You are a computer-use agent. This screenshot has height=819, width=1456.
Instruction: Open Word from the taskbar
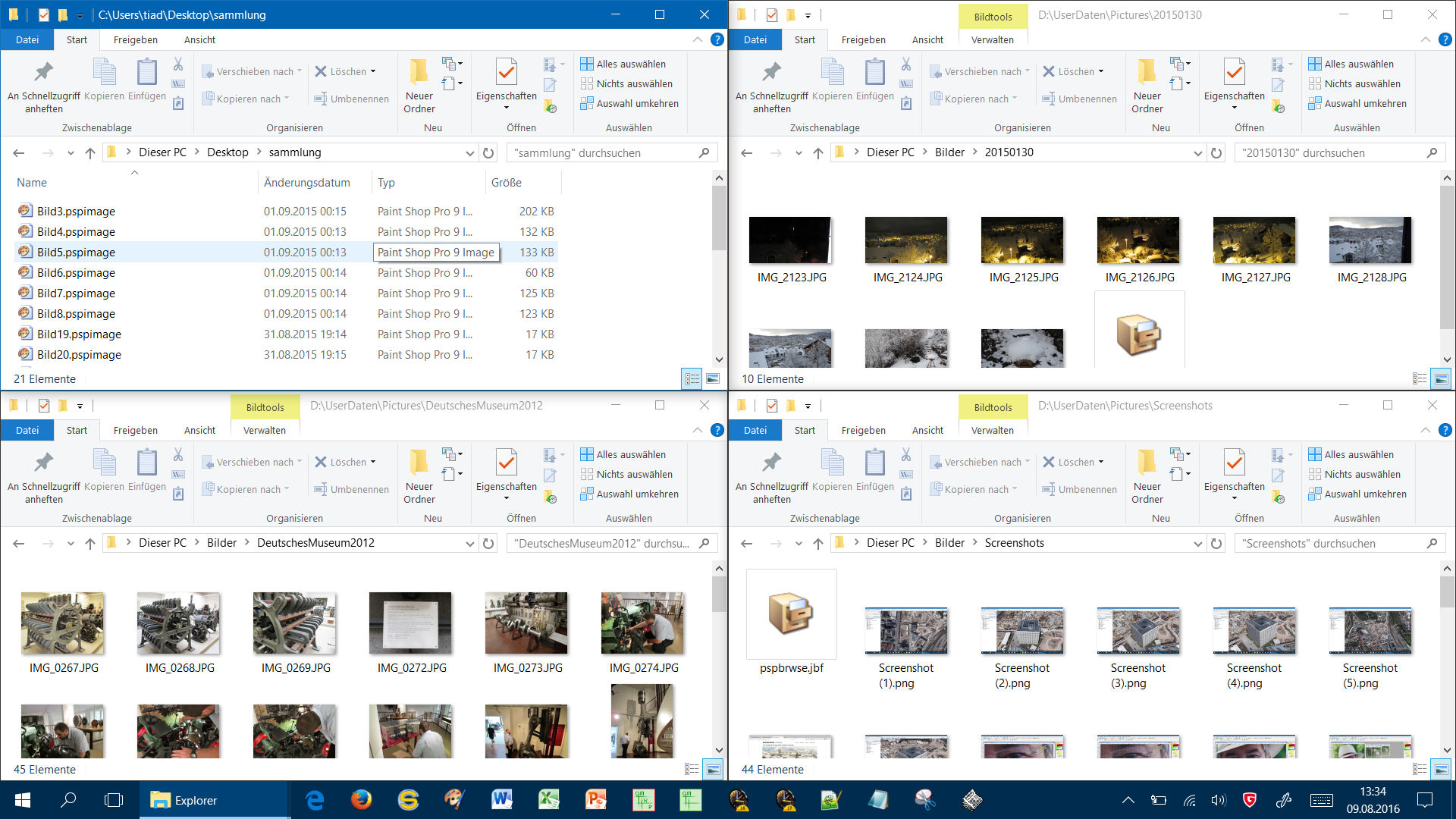tap(501, 799)
